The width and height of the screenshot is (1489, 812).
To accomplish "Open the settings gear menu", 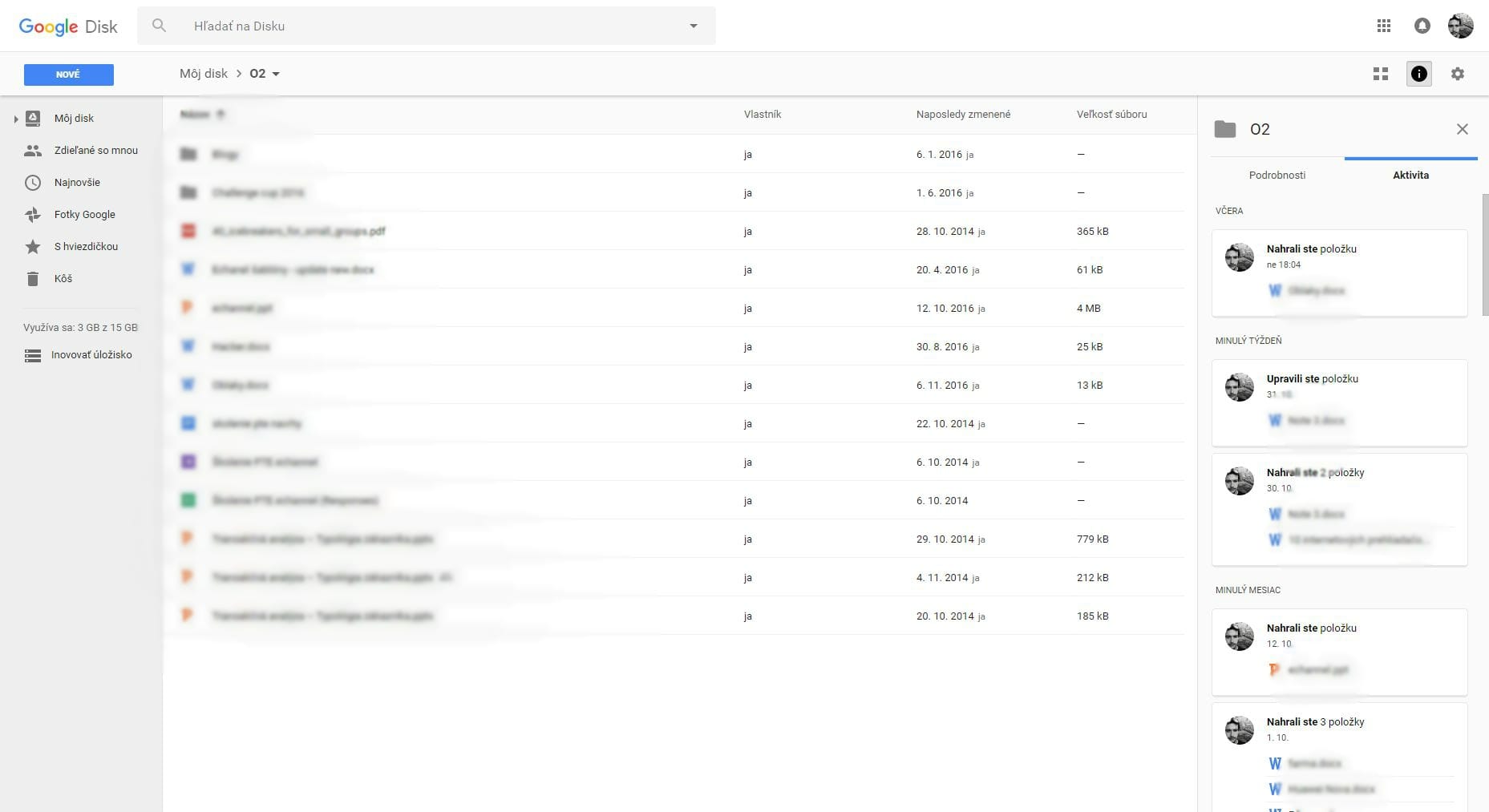I will [x=1457, y=74].
